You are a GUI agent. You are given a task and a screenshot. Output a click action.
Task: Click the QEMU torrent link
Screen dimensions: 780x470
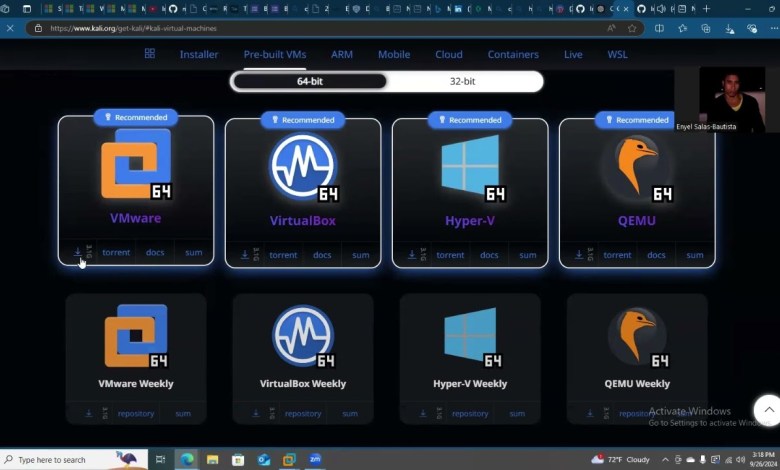point(617,255)
